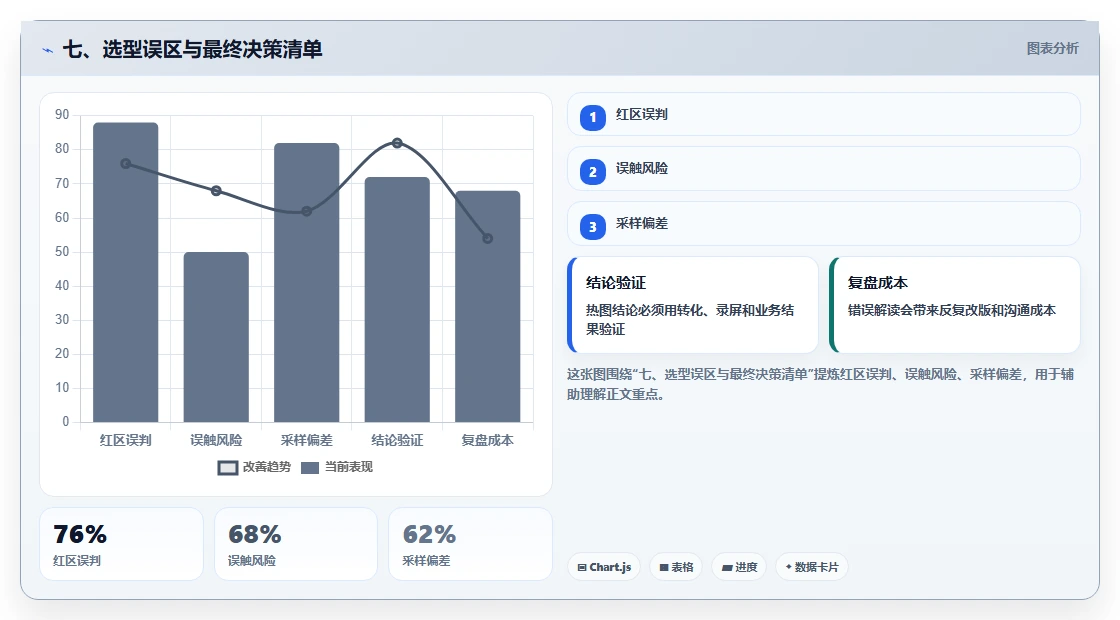Click the numbered badge 3 for 采样偏差

click(592, 227)
